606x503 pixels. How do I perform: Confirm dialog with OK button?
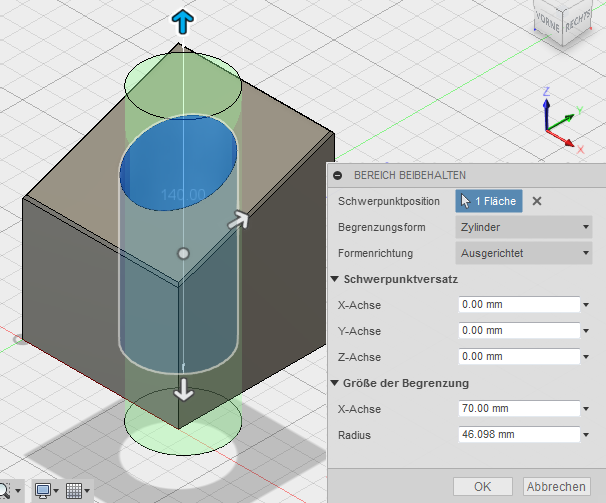click(483, 486)
